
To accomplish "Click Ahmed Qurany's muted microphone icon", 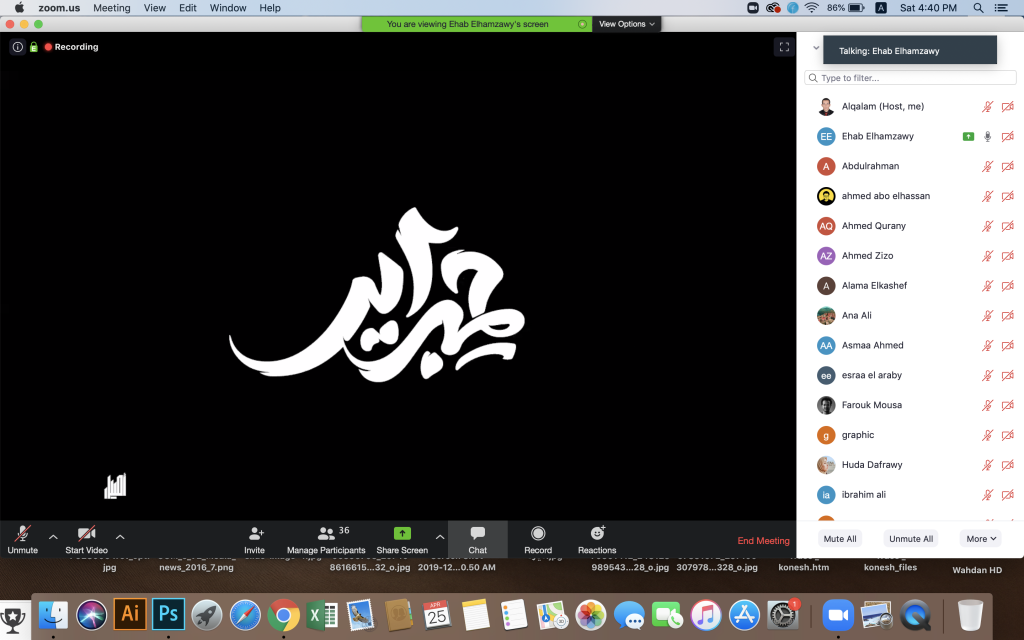I will point(987,226).
